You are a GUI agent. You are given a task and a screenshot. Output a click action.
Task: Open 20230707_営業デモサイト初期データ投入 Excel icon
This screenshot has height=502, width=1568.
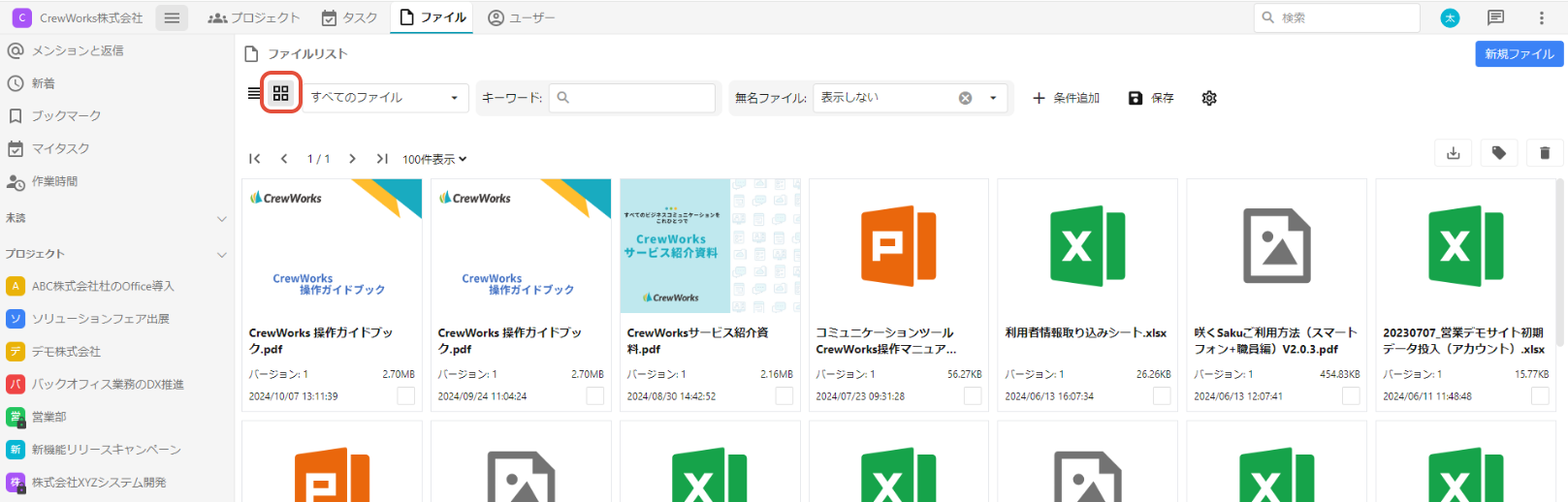point(1466,246)
